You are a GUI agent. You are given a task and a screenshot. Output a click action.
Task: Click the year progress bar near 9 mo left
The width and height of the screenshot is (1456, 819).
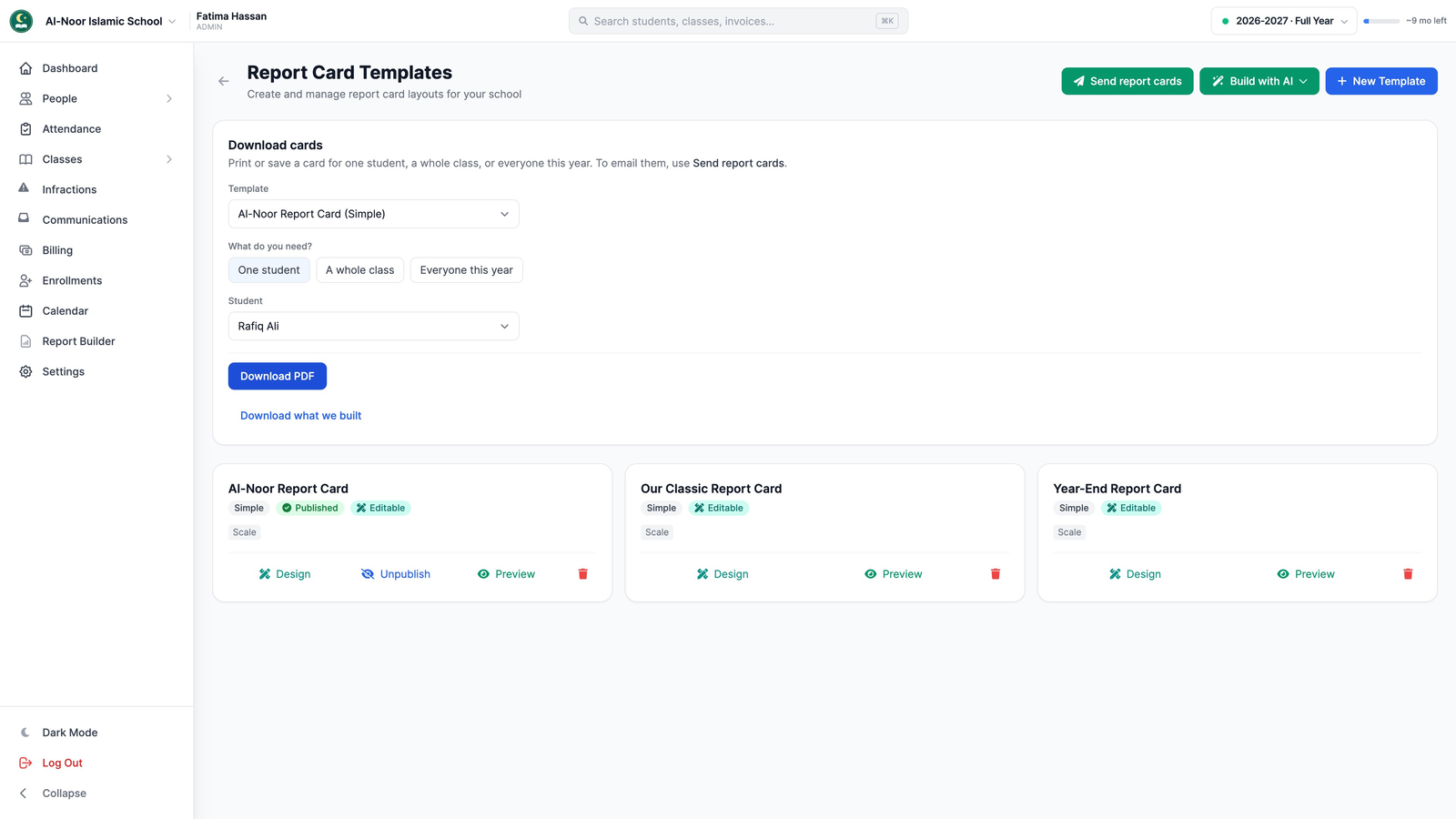click(1381, 21)
